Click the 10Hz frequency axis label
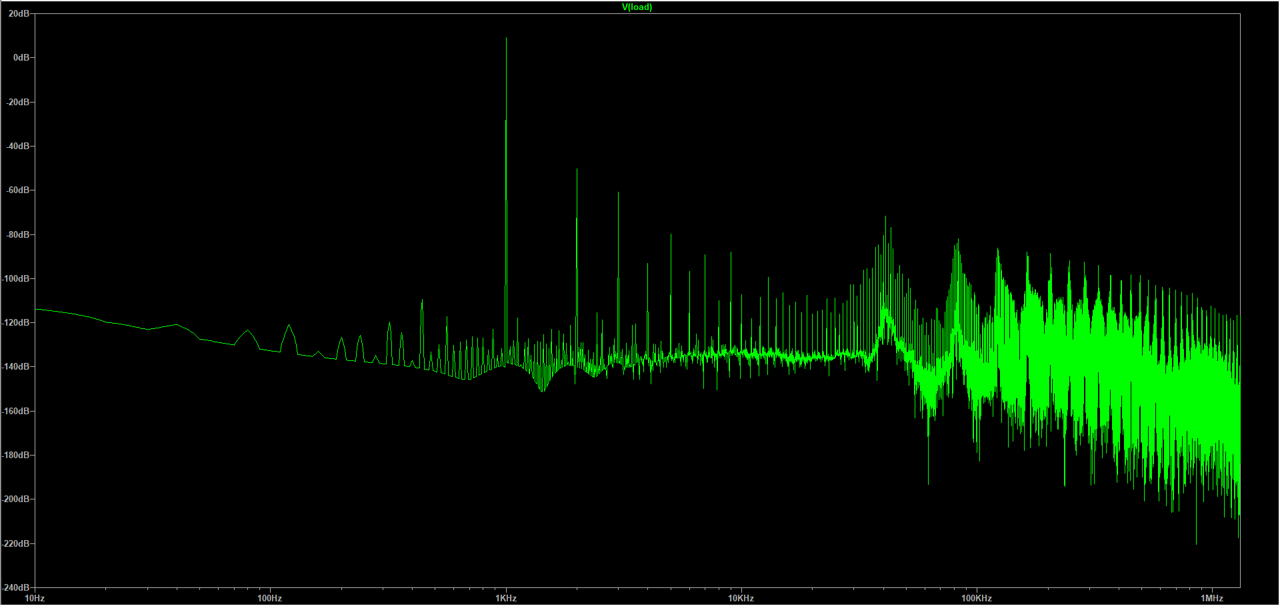This screenshot has width=1280, height=606. coord(34,598)
